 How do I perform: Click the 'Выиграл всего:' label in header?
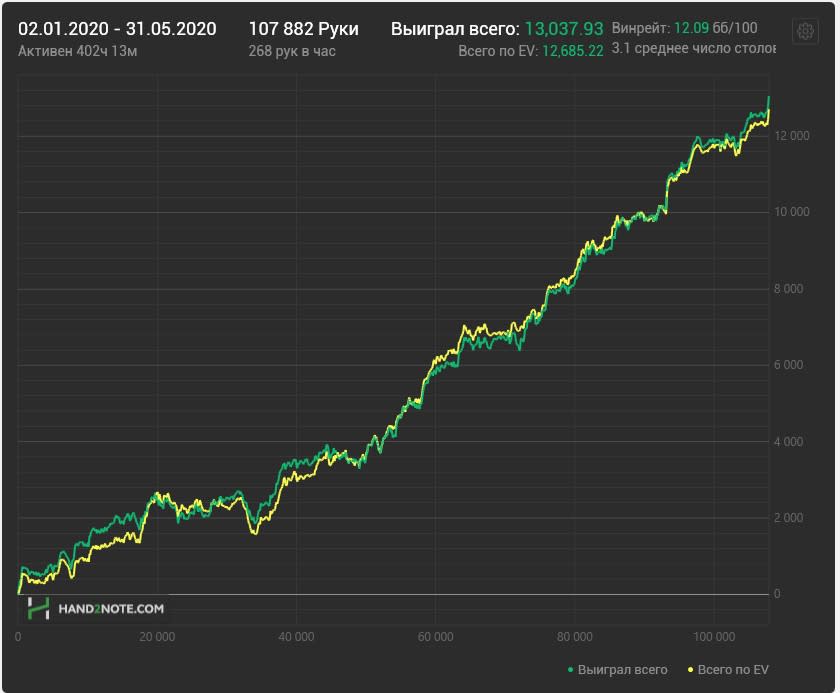[455, 29]
